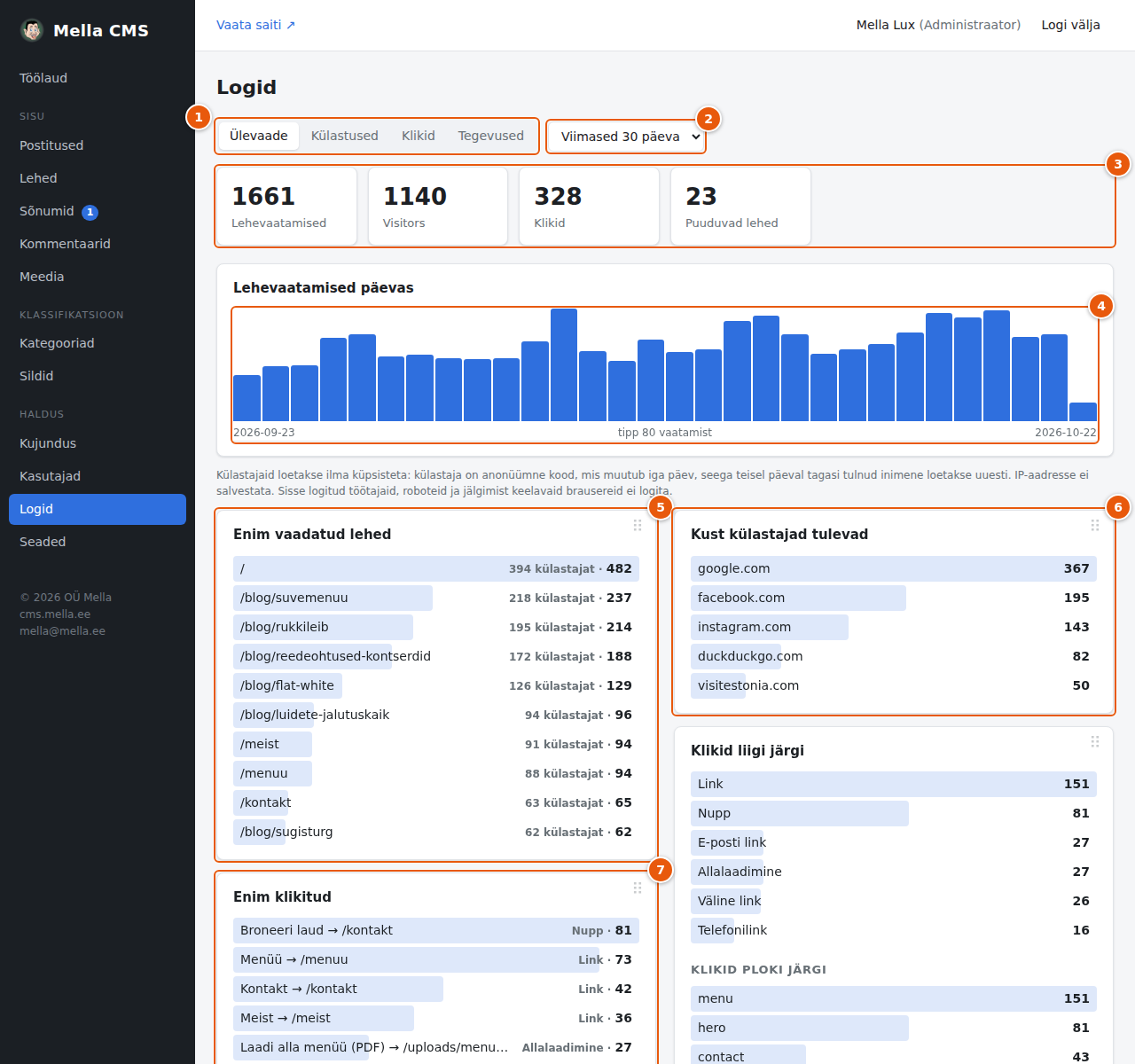Open Lehed in the sidebar
This screenshot has height=1064, width=1135.
[98, 178]
